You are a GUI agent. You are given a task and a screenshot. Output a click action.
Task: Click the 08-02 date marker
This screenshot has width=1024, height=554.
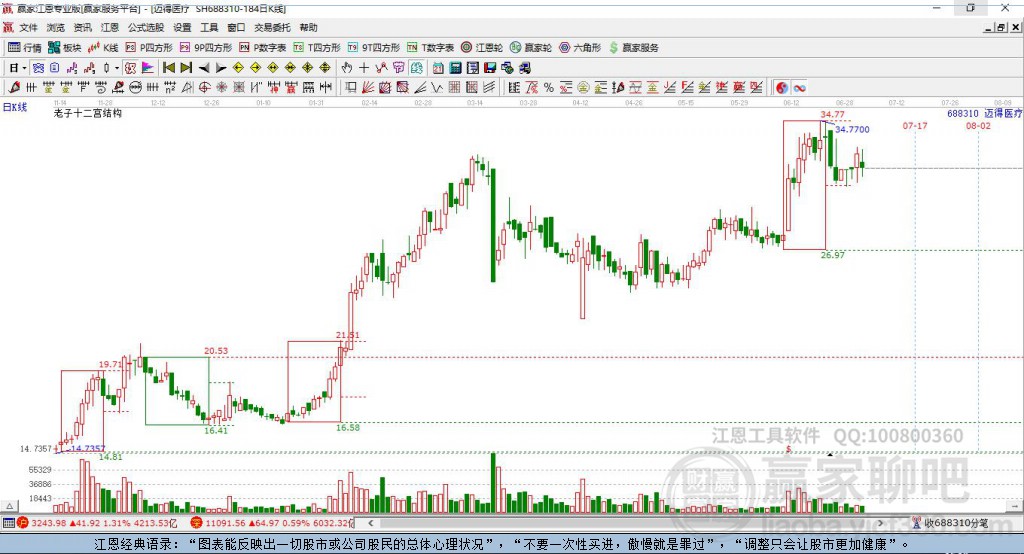[x=978, y=125]
